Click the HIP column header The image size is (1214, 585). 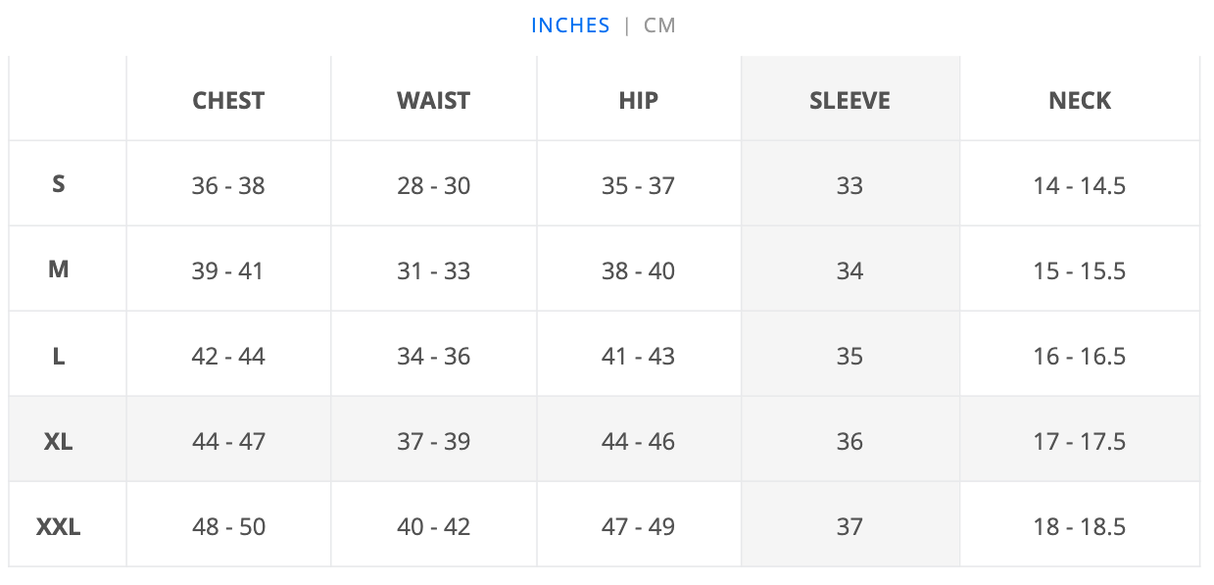click(638, 100)
